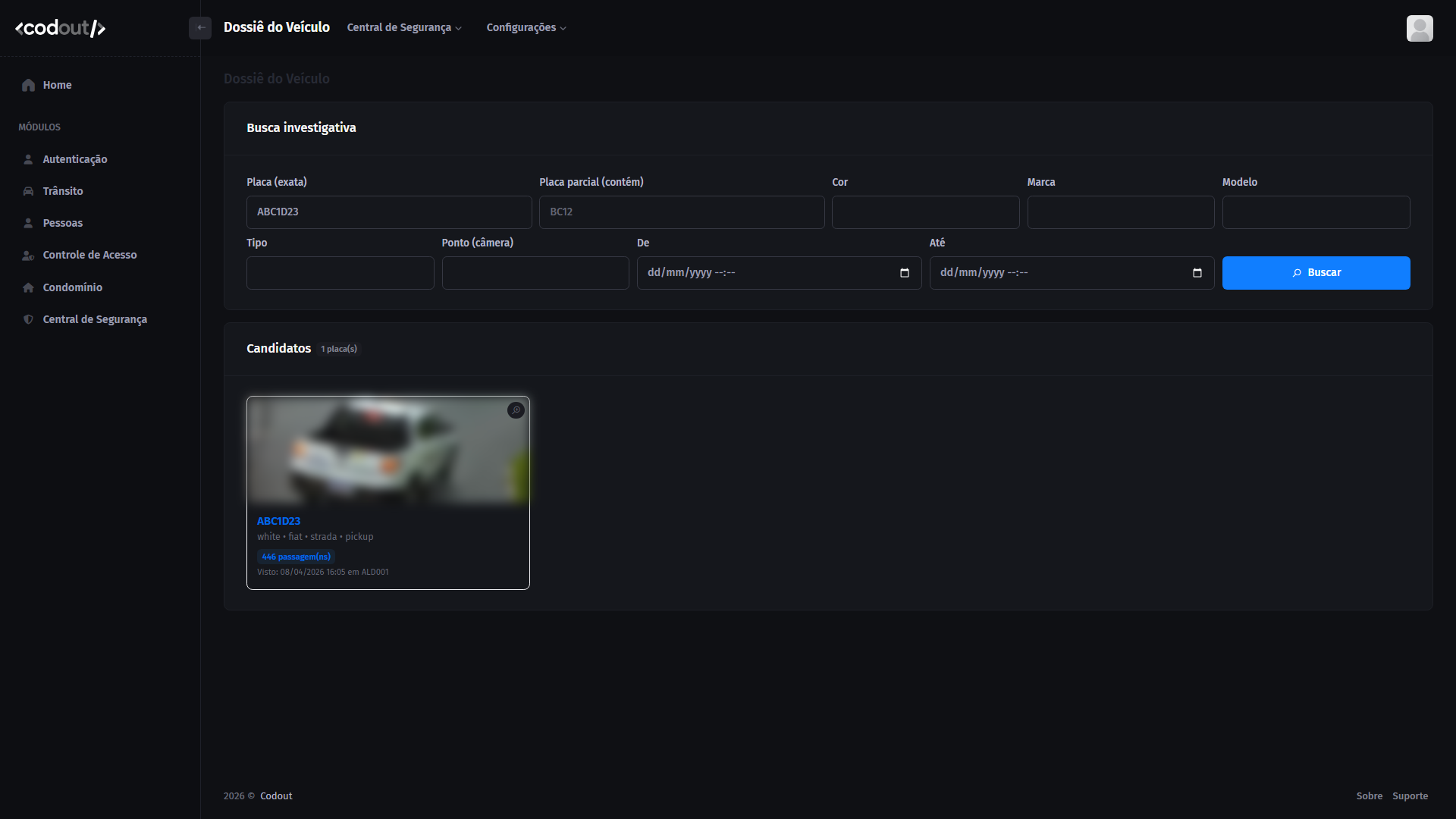Viewport: 1456px width, 819px height.
Task: Click the Central de Segurança shield icon
Action: click(28, 319)
